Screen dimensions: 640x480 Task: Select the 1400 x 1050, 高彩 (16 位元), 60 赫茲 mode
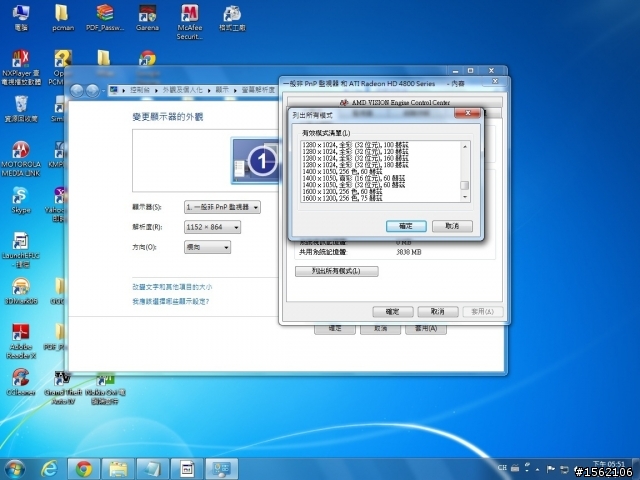point(353,178)
